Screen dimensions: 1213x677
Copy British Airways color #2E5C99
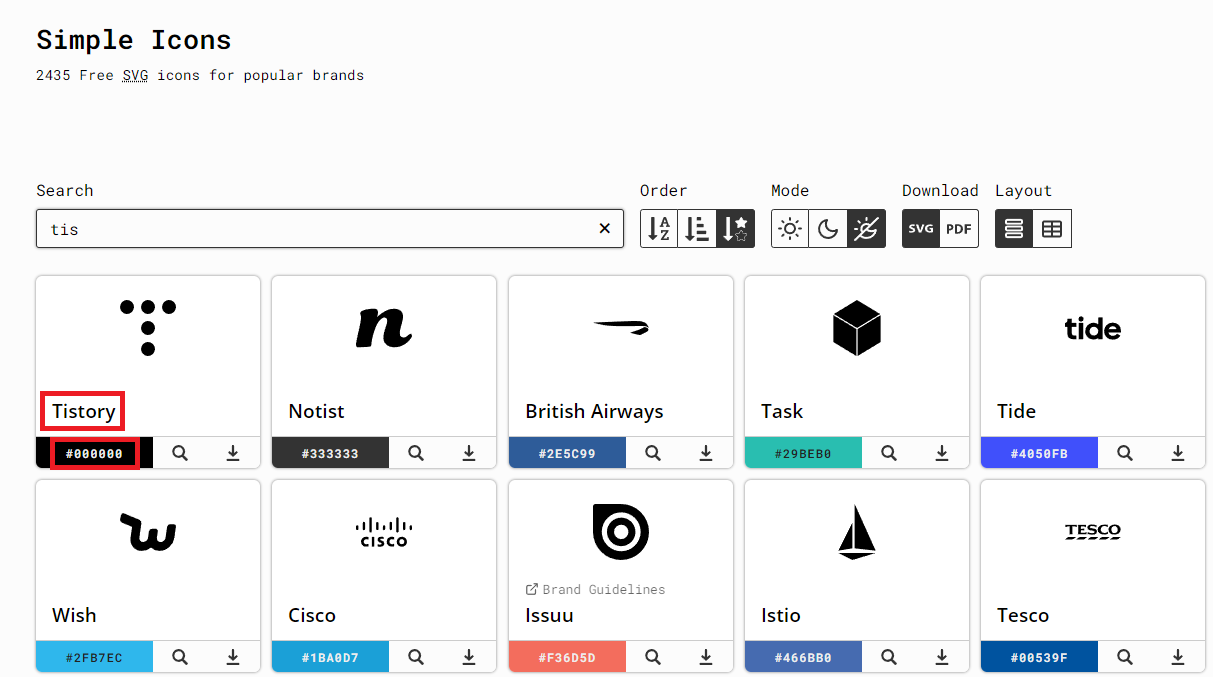[x=567, y=453]
